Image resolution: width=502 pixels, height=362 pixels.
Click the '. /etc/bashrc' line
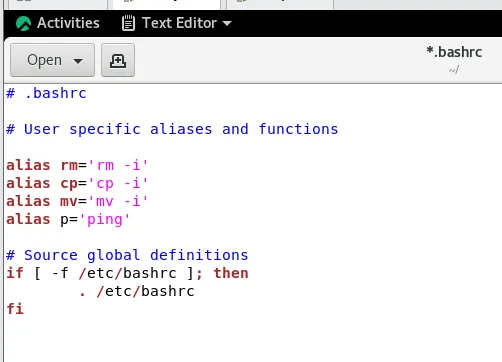pyautogui.click(x=137, y=291)
